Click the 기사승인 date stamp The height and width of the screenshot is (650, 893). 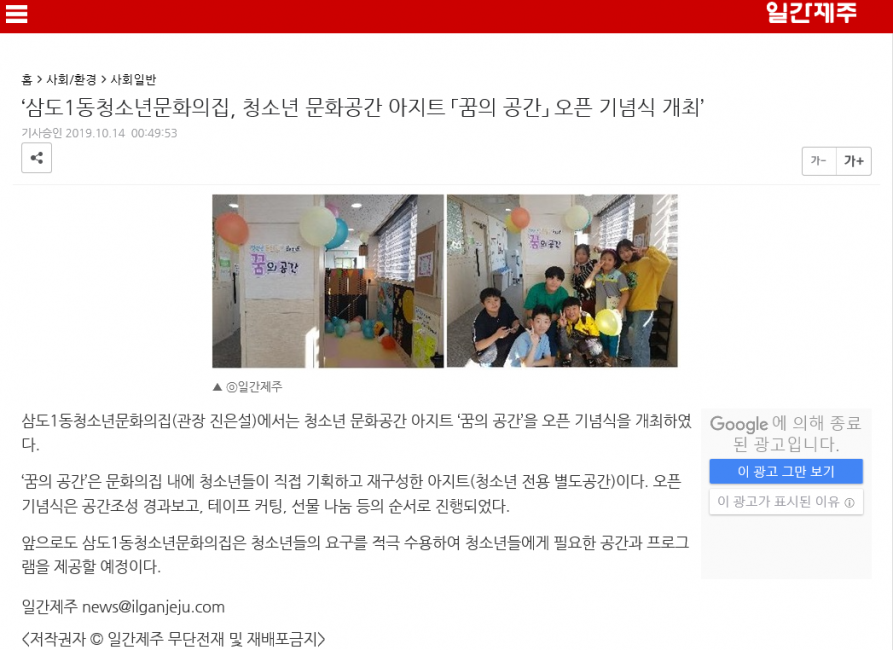99,133
